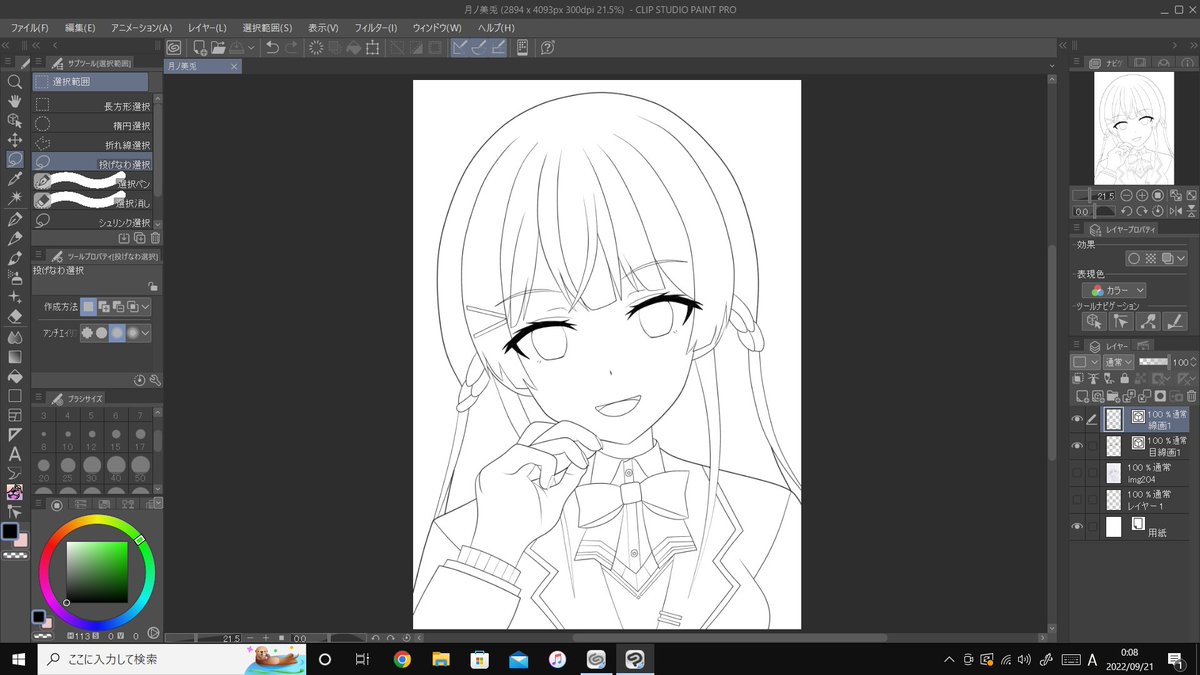Image resolution: width=1200 pixels, height=675 pixels.
Task: Open the Sub Tool panel menu icon
Action: click(x=36, y=62)
